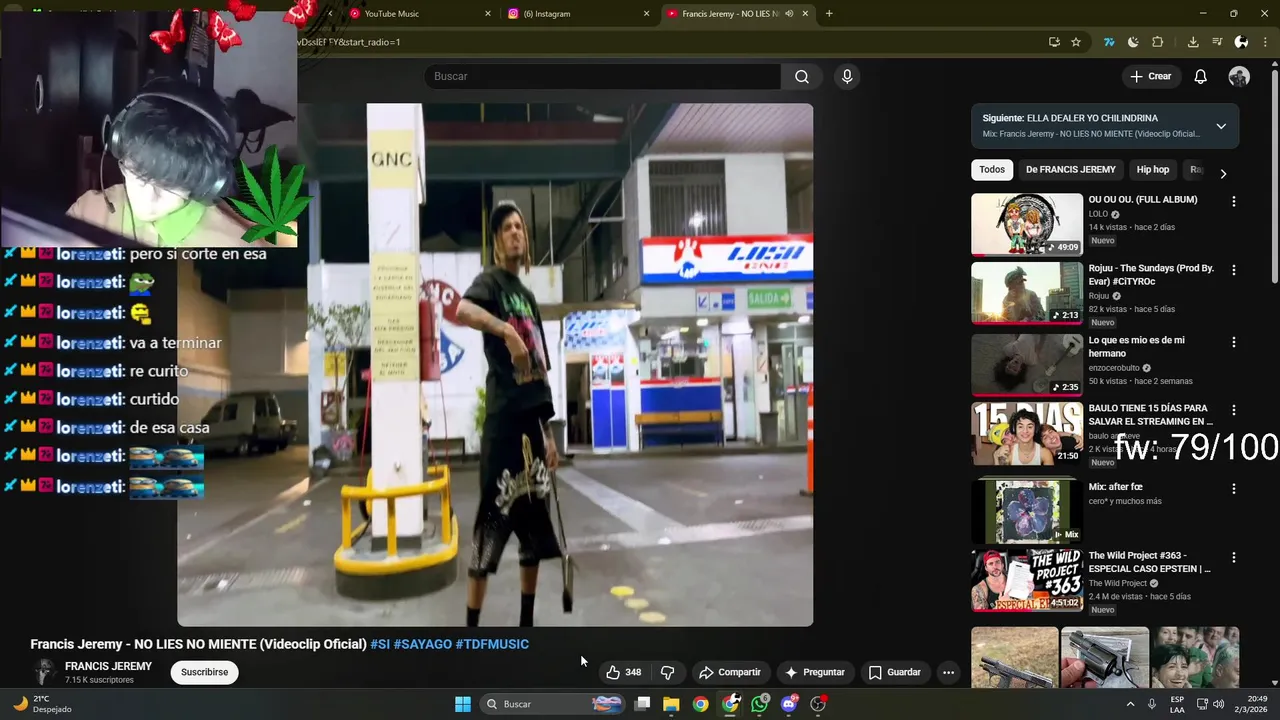Open options menu for The Wild Project #363
The width and height of the screenshot is (1280, 720).
click(1233, 557)
